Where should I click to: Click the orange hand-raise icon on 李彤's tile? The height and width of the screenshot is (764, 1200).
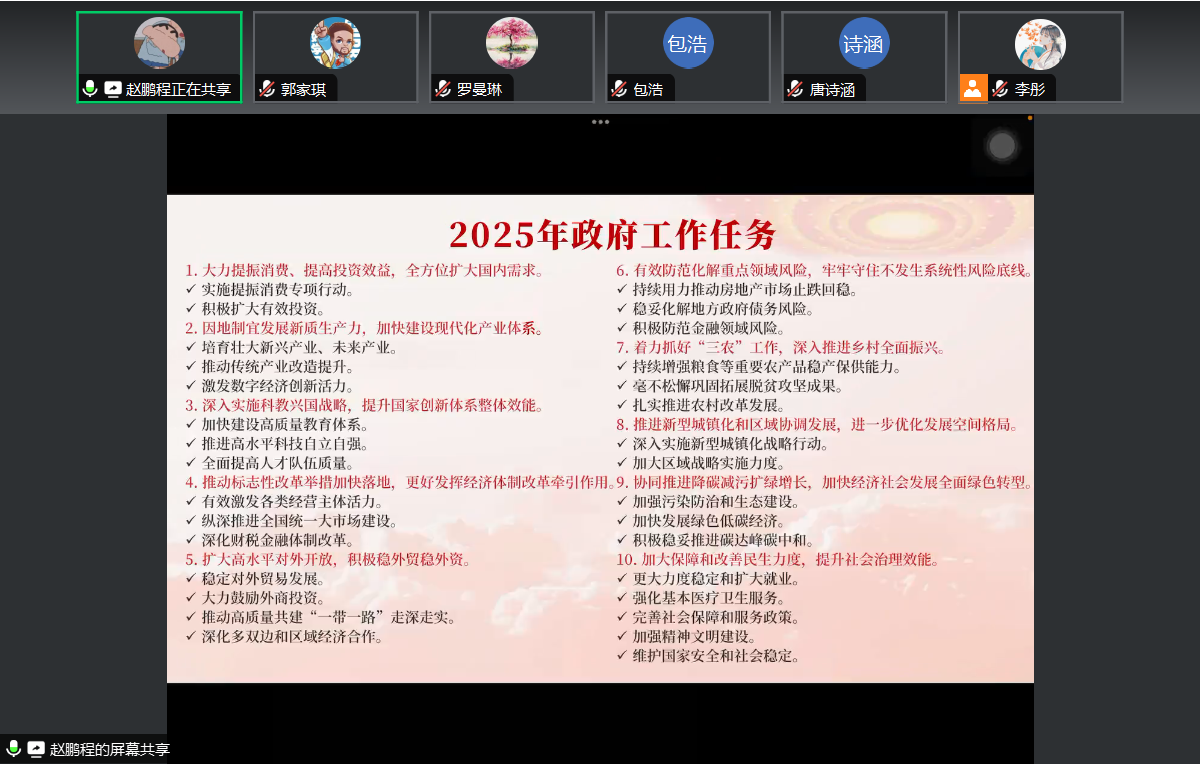click(x=972, y=89)
